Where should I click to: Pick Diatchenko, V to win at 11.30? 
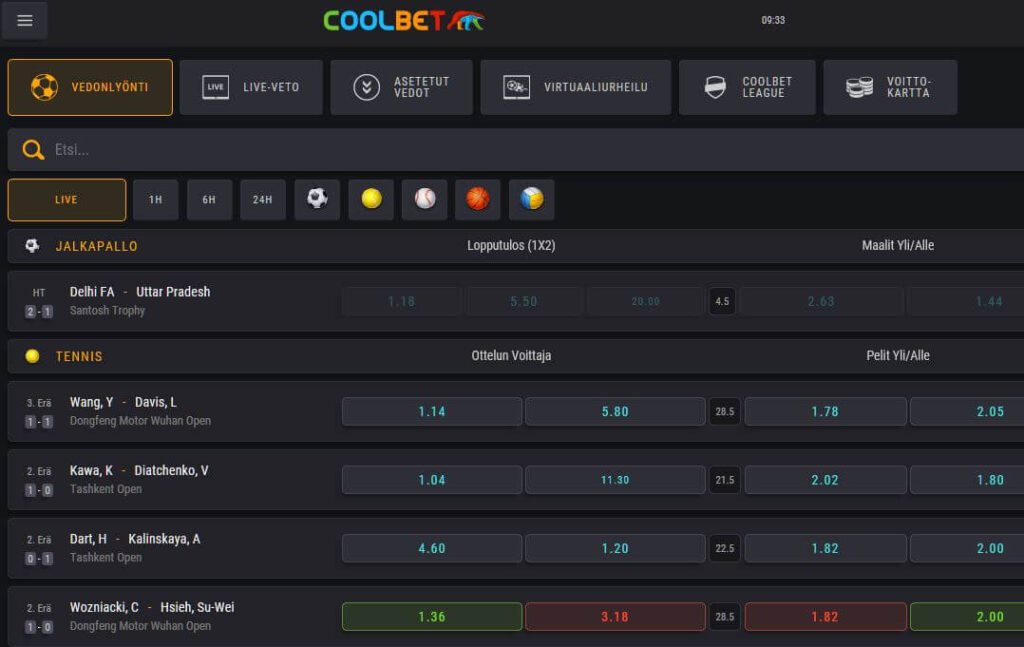pyautogui.click(x=615, y=480)
